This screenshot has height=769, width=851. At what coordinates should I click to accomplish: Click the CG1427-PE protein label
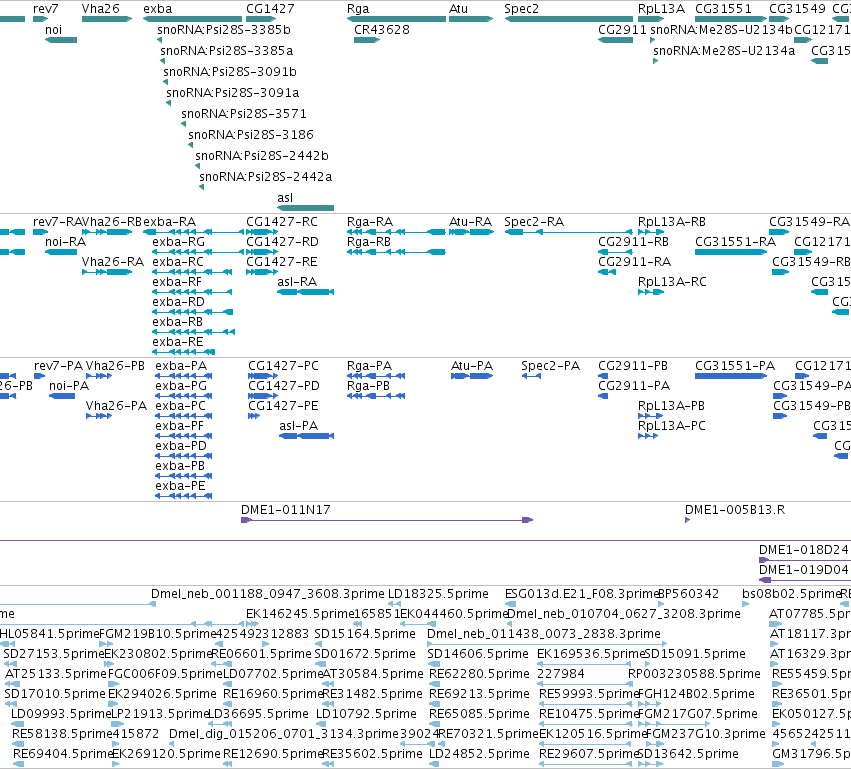(283, 406)
